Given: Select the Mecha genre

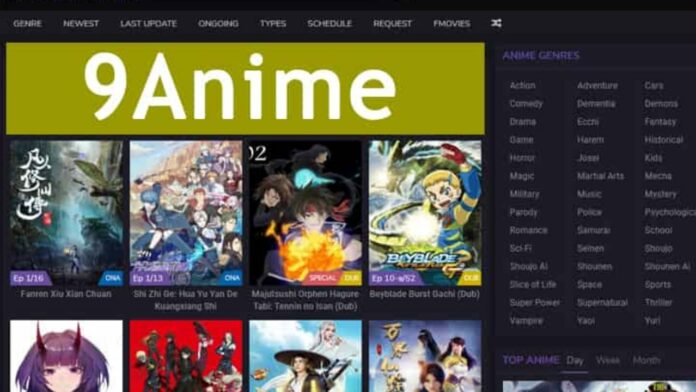Looking at the screenshot, I should [x=658, y=176].
